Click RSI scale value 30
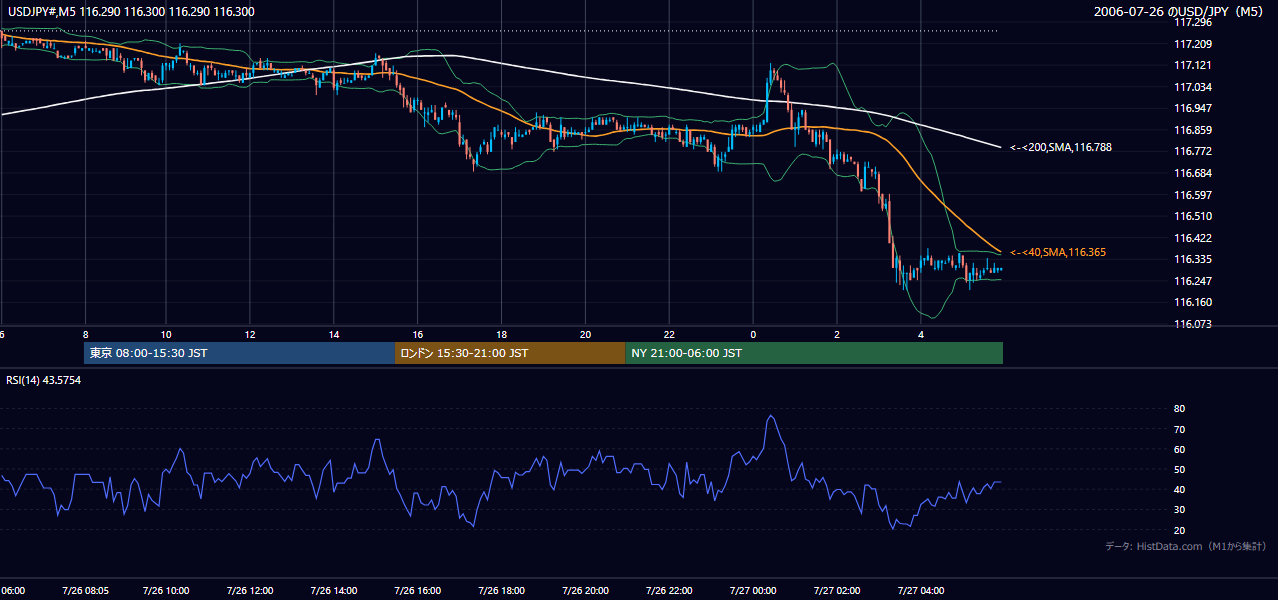Viewport: 1278px width, 600px height. [x=1180, y=510]
